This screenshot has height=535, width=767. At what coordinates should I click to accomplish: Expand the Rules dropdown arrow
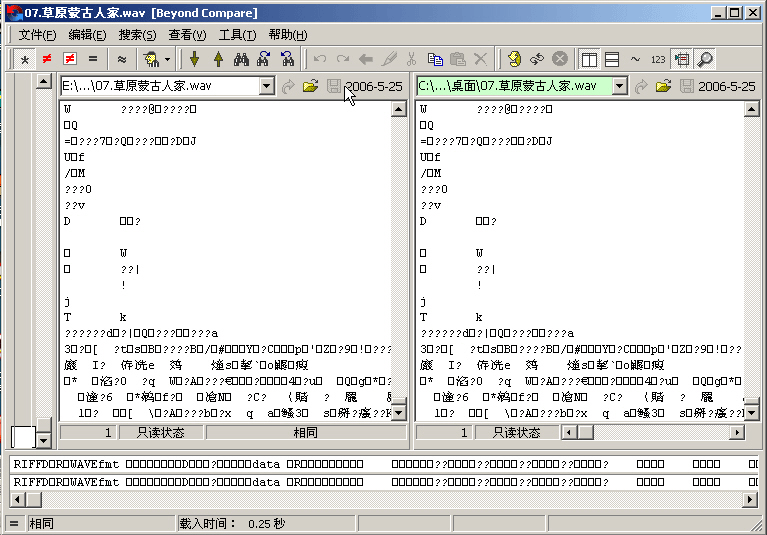167,59
